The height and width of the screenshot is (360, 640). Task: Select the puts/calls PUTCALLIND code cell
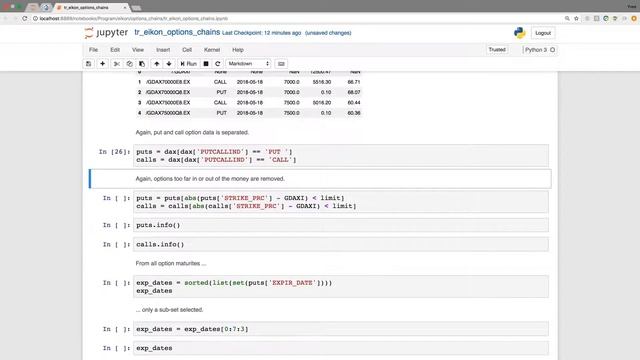click(x=341, y=156)
